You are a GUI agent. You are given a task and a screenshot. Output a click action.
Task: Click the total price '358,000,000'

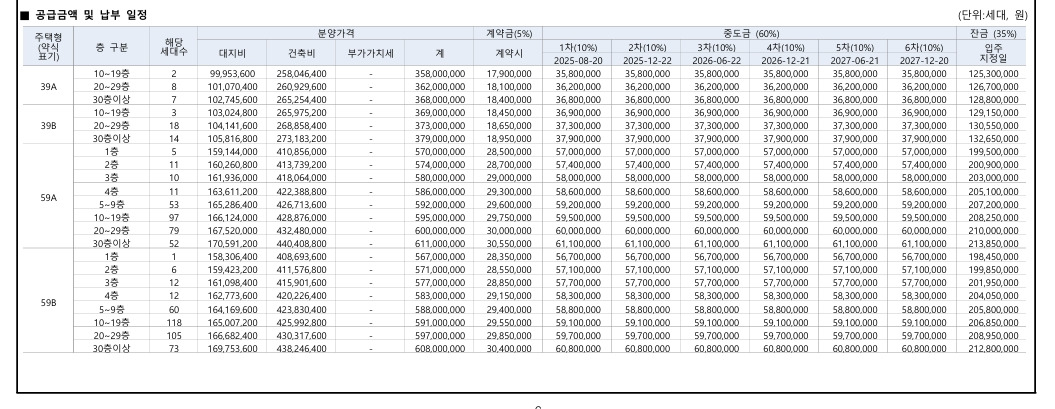pyautogui.click(x=439, y=73)
